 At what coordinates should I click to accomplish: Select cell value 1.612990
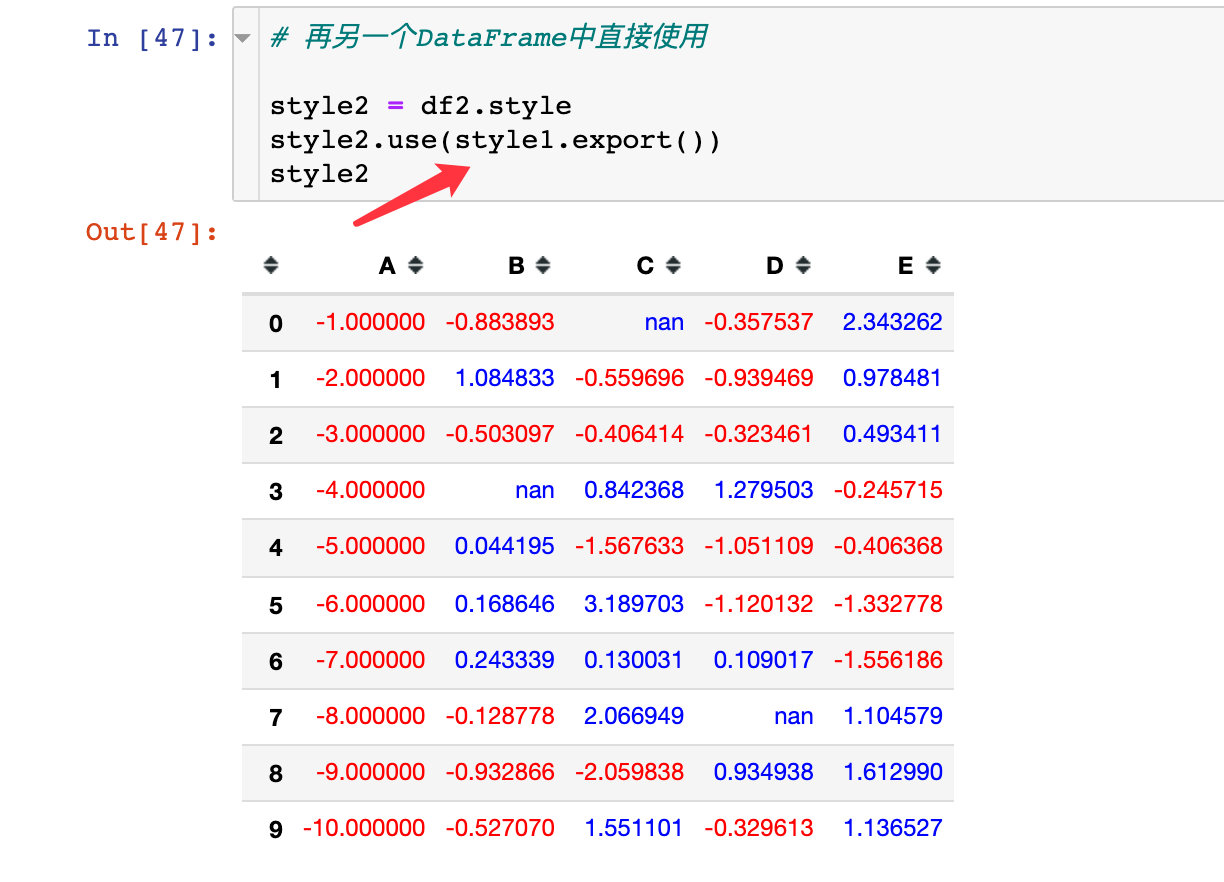(x=893, y=772)
